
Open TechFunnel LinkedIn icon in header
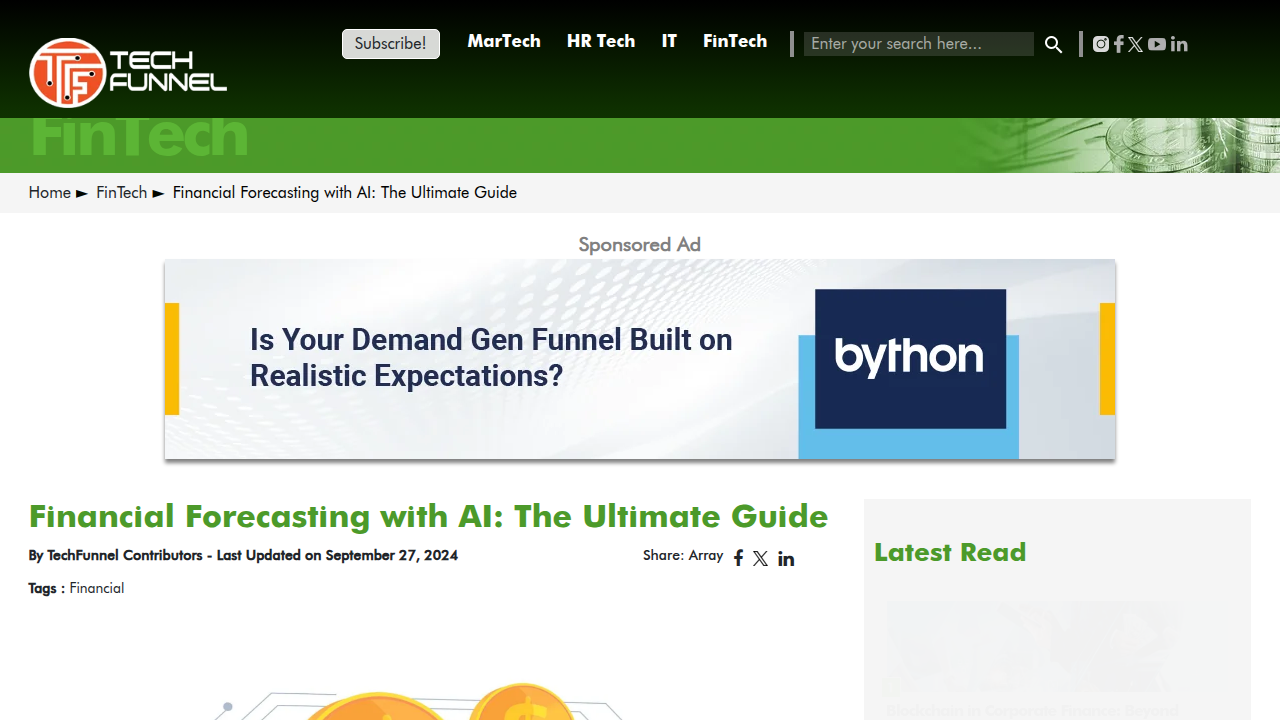coord(1179,44)
